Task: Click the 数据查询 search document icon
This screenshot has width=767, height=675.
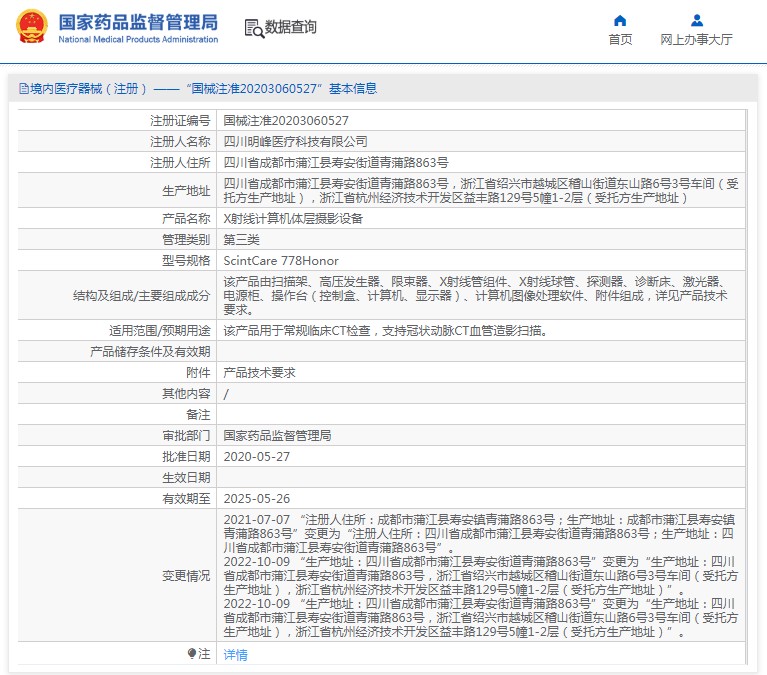Action: tap(254, 28)
